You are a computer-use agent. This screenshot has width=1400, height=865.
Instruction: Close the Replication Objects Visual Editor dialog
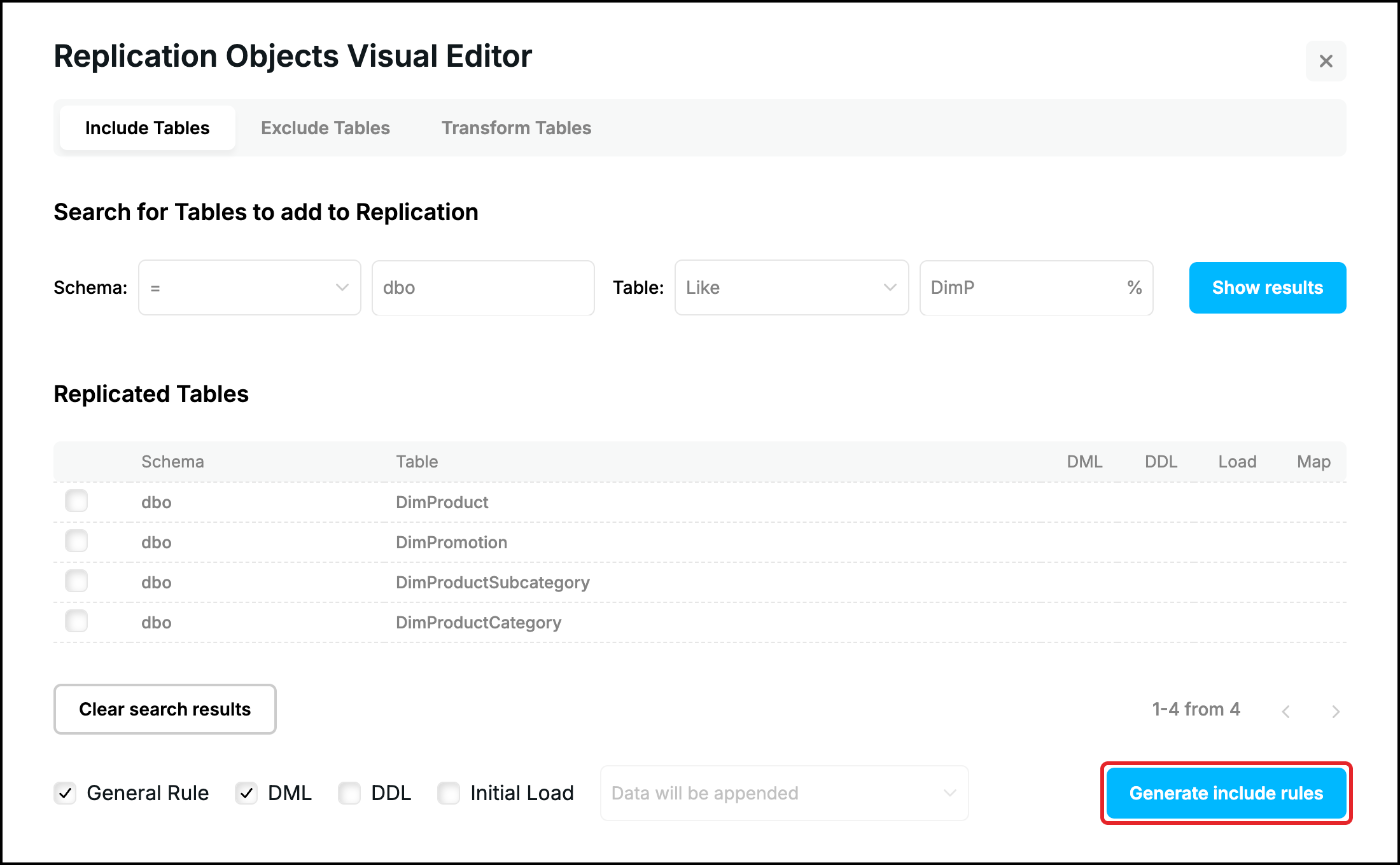[x=1326, y=61]
